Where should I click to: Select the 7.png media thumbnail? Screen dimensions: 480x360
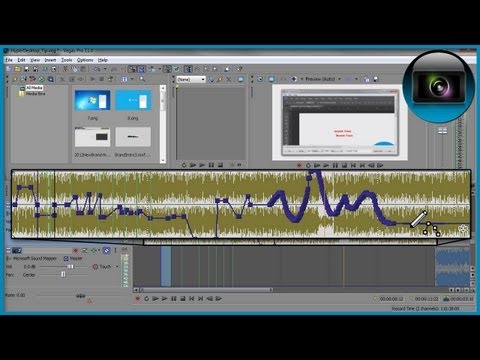click(92, 100)
